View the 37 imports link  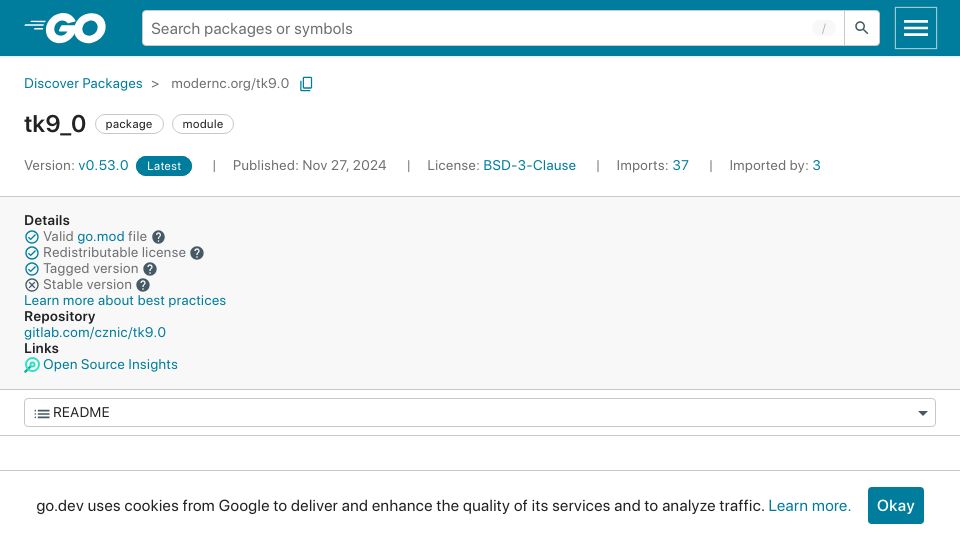click(680, 165)
